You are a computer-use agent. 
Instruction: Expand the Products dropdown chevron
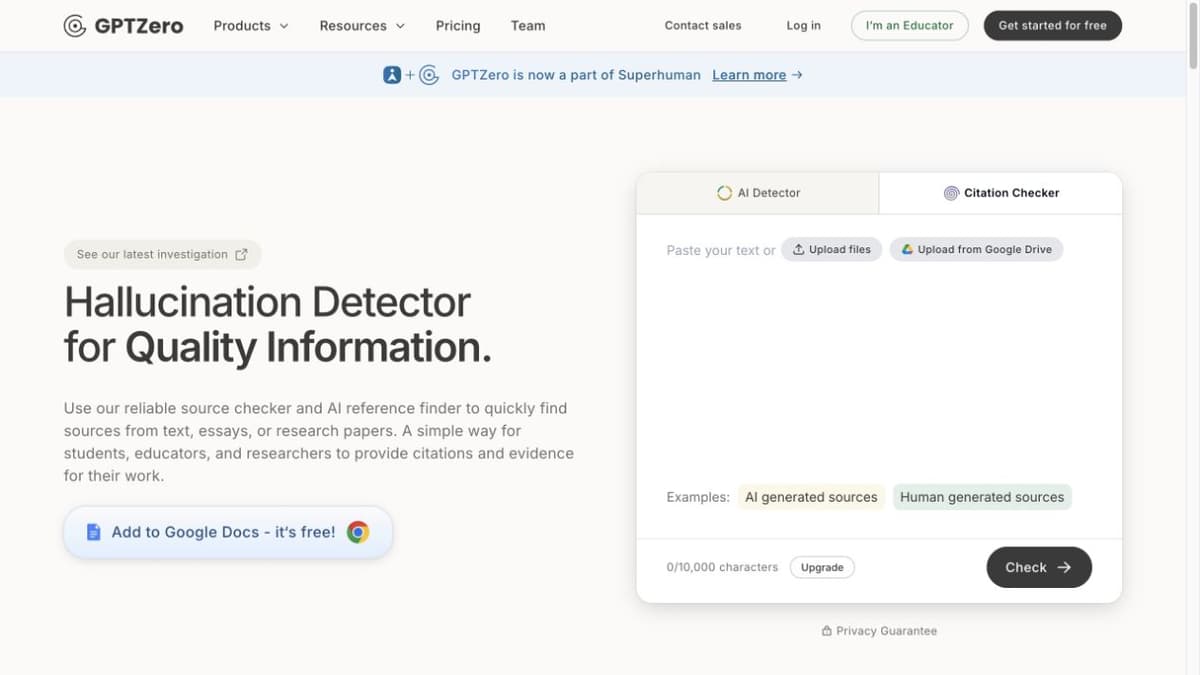click(x=283, y=26)
